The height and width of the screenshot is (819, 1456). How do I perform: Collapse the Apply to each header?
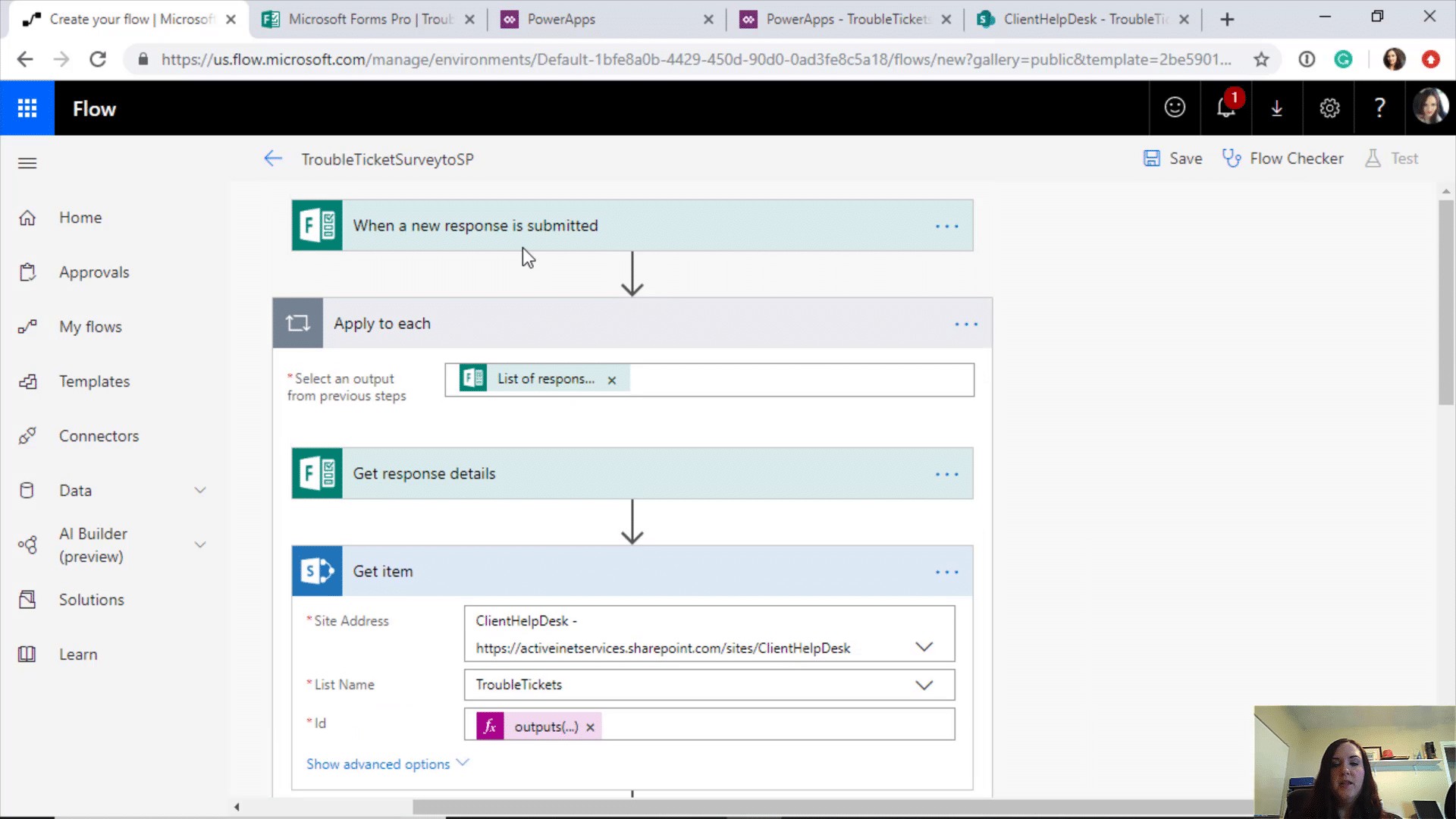click(632, 323)
